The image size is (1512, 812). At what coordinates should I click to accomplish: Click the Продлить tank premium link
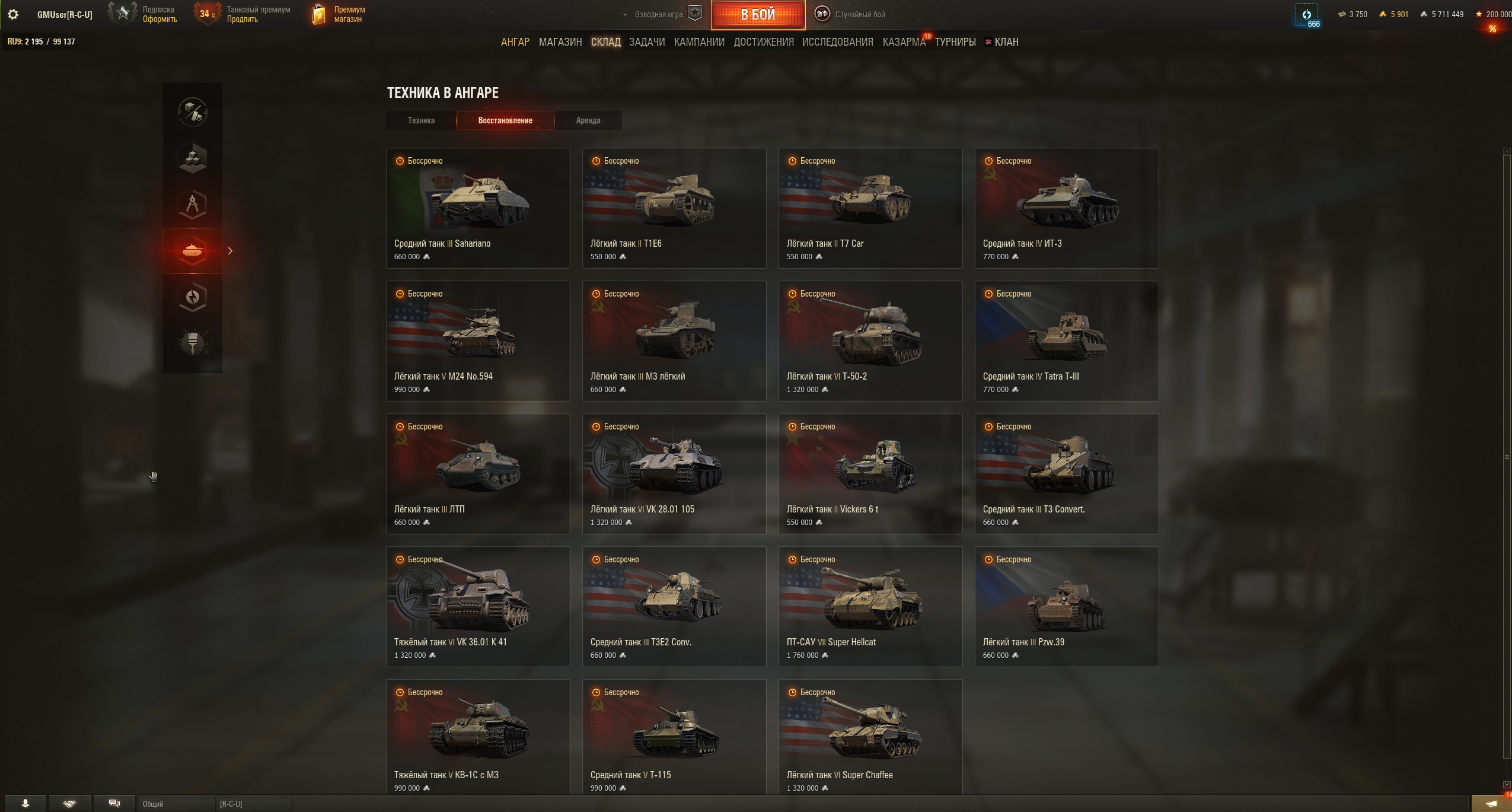click(x=243, y=20)
